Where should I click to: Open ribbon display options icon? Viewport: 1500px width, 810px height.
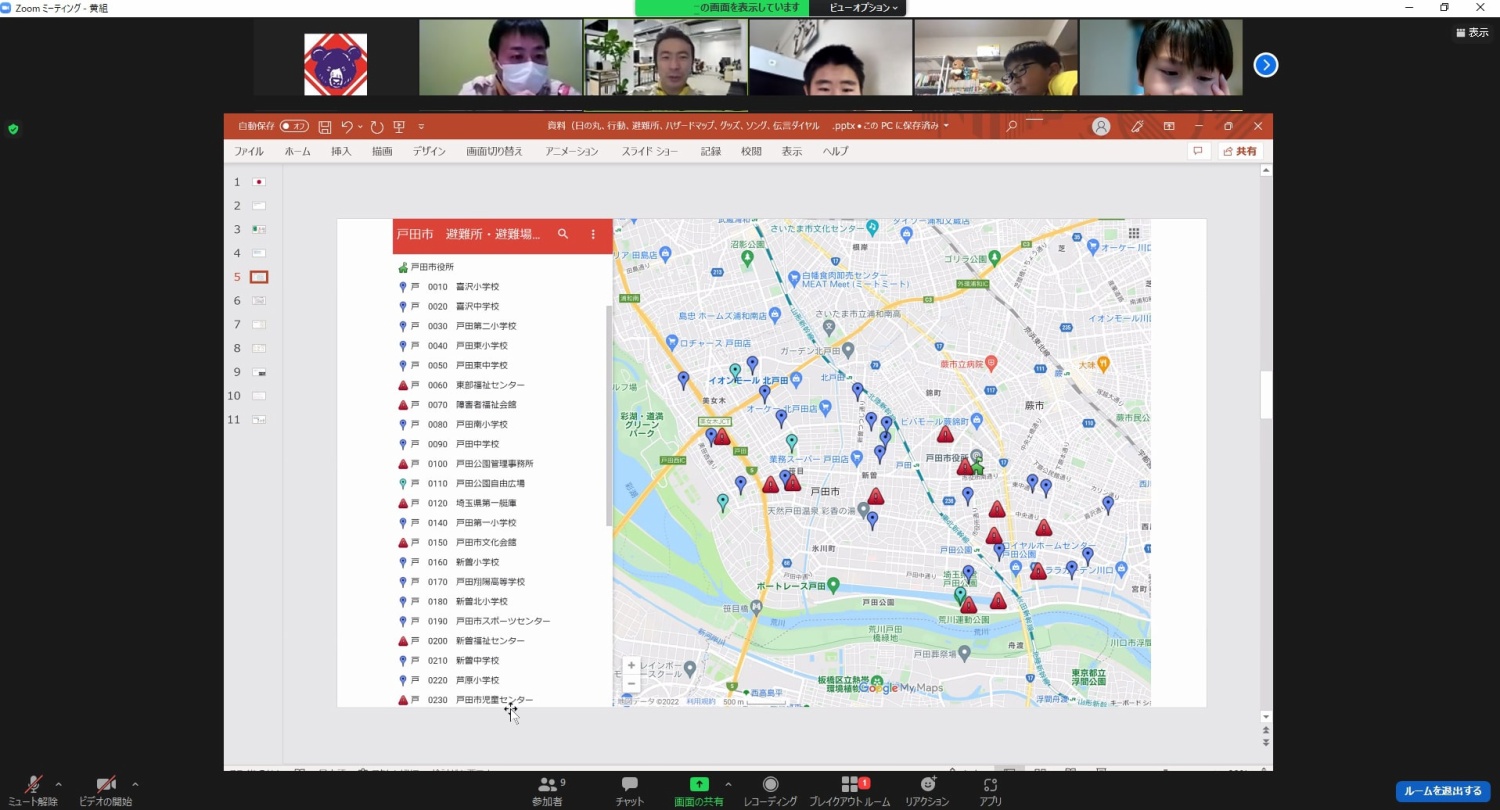(1169, 127)
